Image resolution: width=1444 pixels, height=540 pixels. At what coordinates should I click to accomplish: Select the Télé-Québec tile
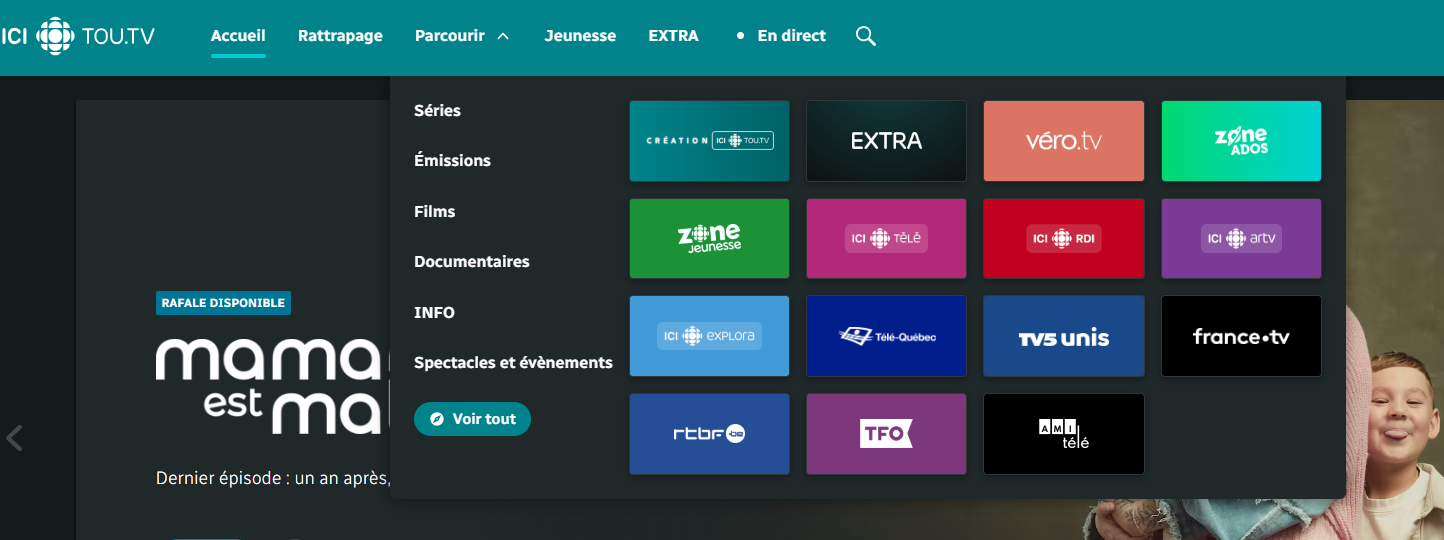tap(886, 336)
